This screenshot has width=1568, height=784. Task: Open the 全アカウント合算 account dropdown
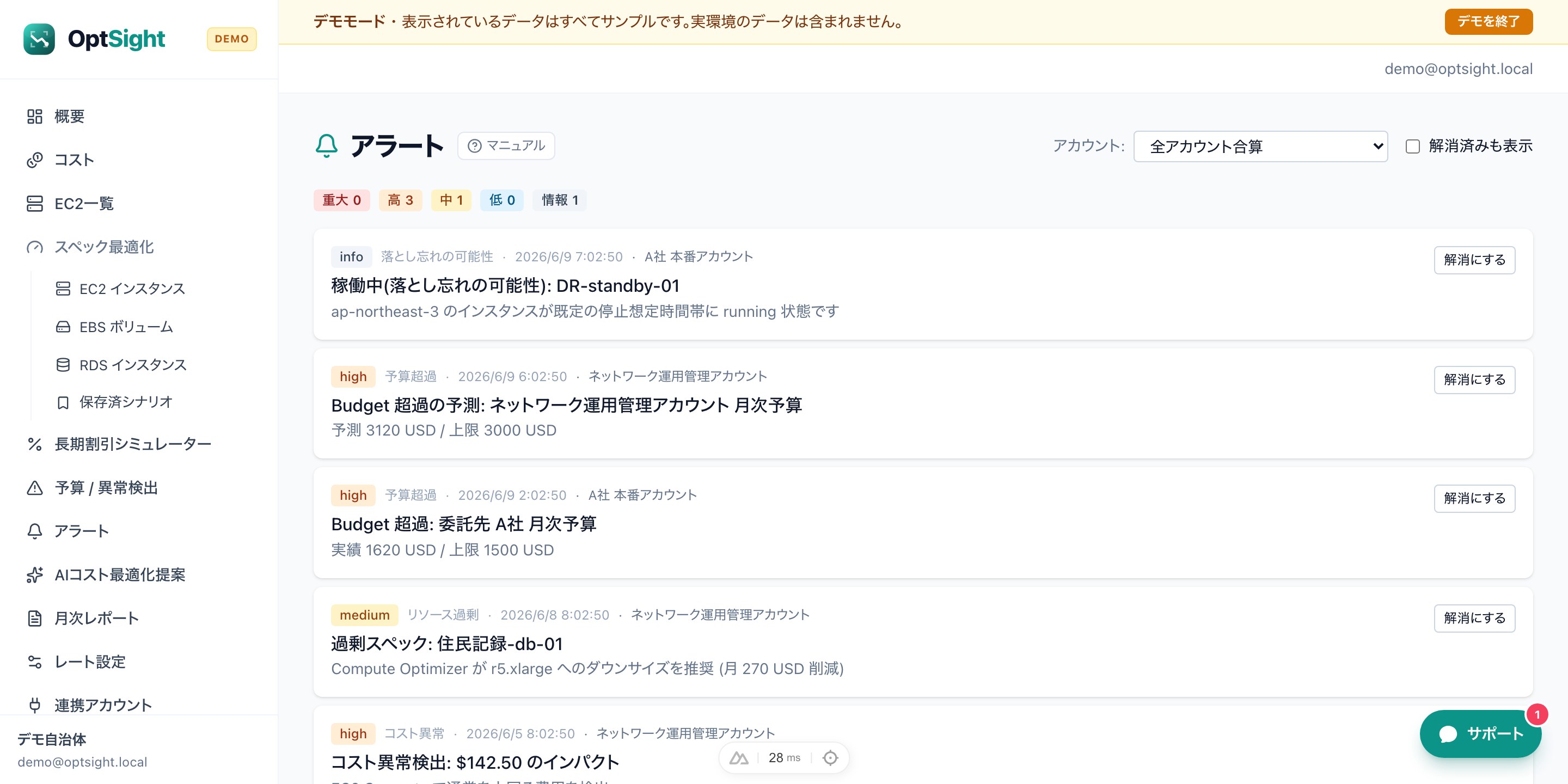(x=1260, y=146)
